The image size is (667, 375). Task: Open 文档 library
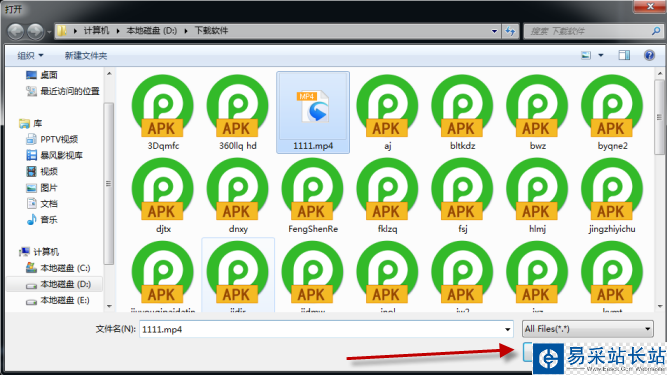click(42, 204)
